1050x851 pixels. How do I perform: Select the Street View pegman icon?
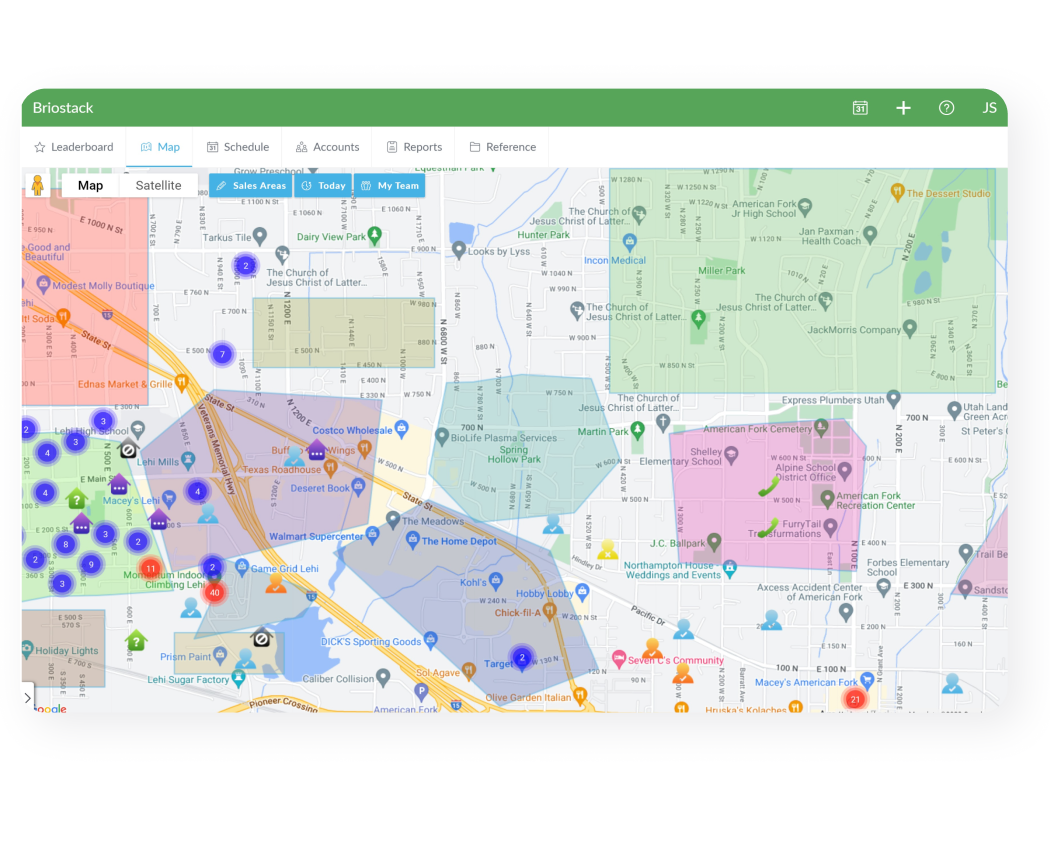pyautogui.click(x=38, y=185)
